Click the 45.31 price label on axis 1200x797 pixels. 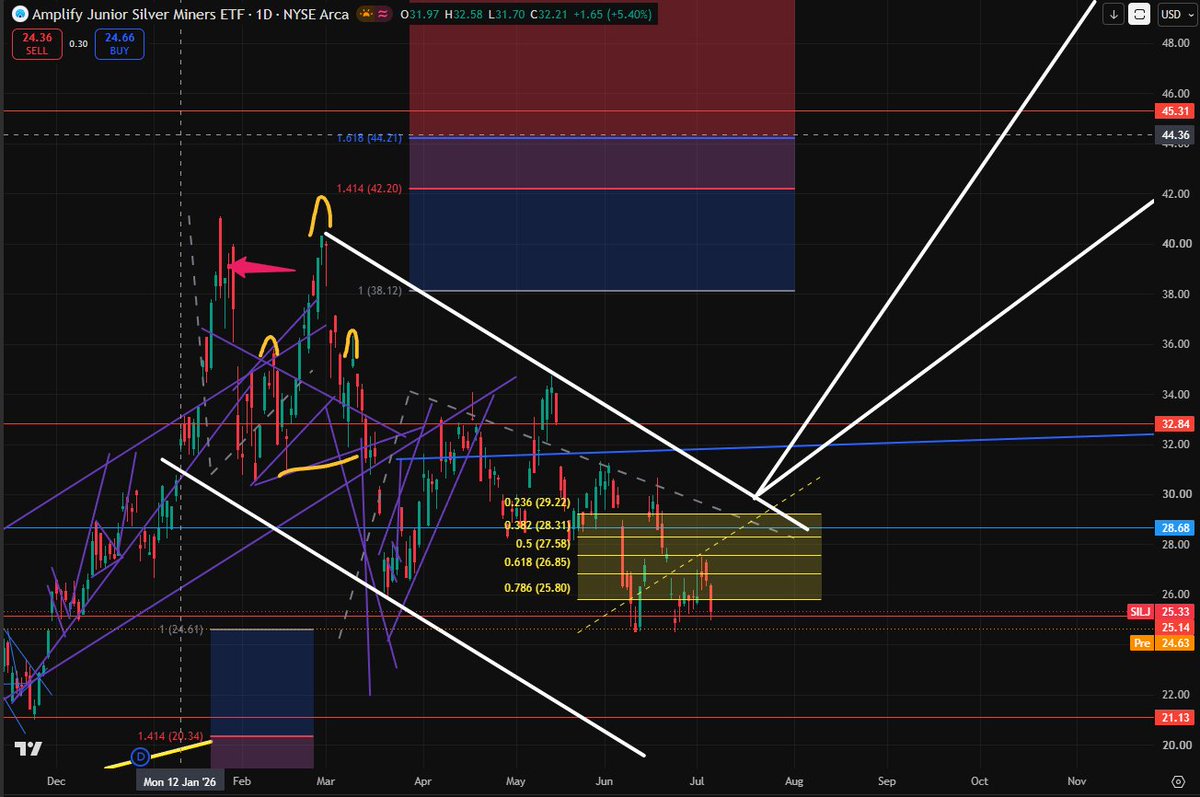pyautogui.click(x=1175, y=110)
